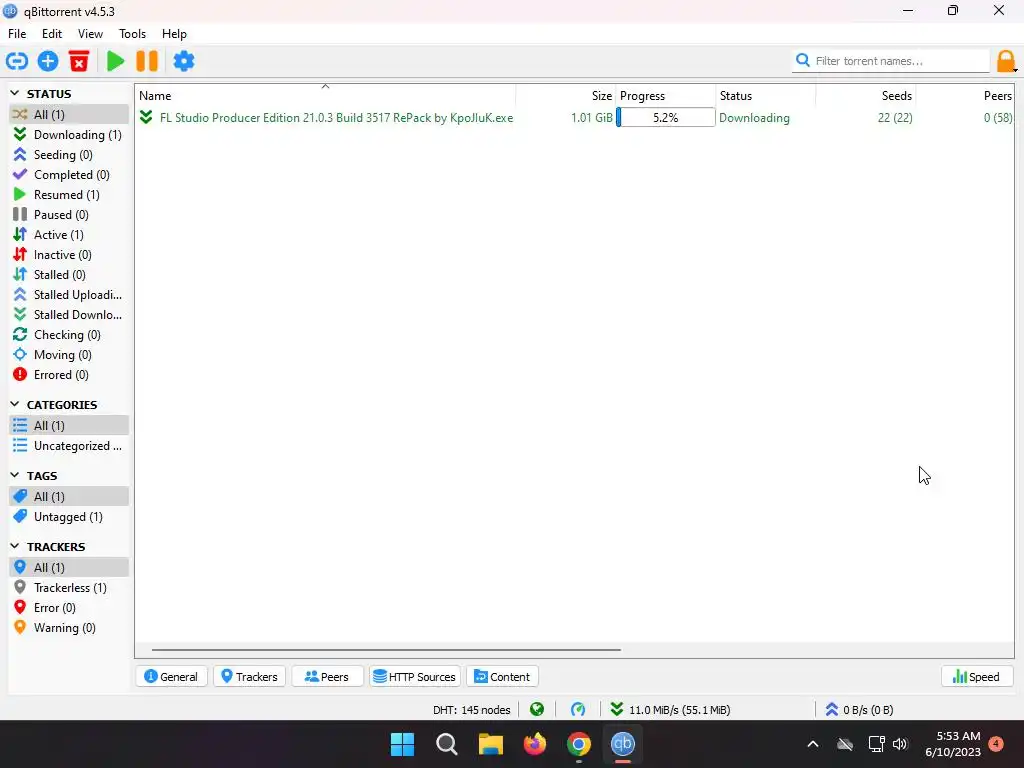
Task: Select Resumed (1) status filter
Action: (x=69, y=195)
